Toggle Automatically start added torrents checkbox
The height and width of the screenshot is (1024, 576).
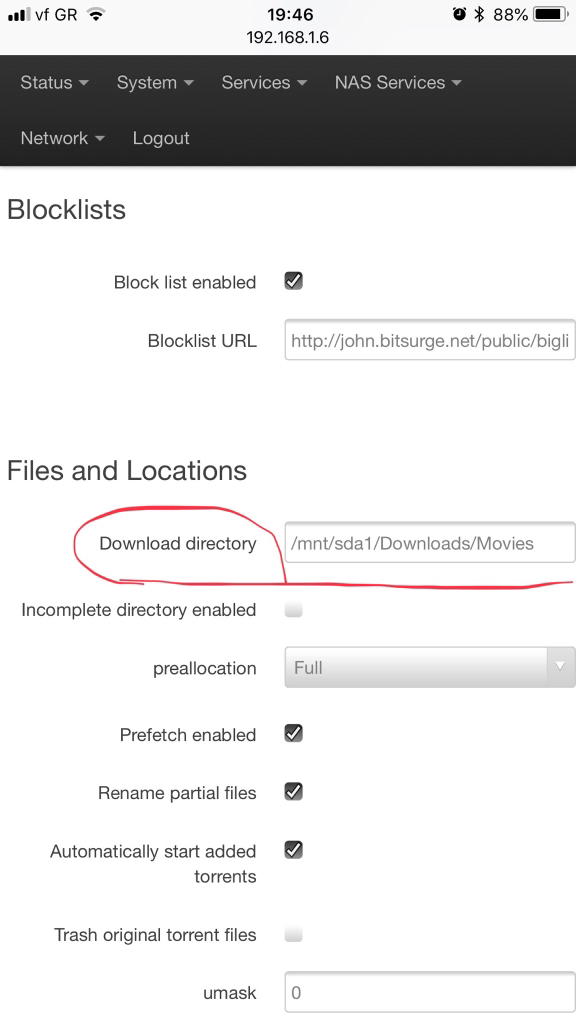(x=294, y=850)
